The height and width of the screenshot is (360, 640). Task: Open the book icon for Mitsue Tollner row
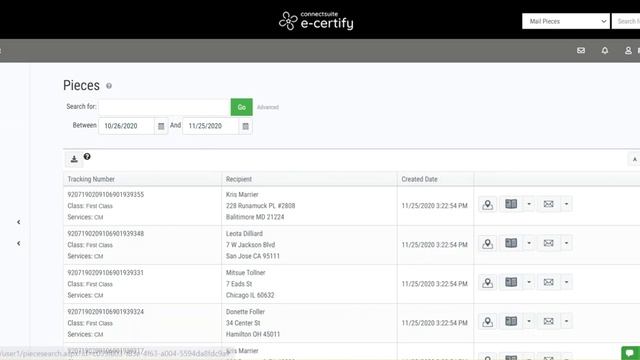(511, 282)
